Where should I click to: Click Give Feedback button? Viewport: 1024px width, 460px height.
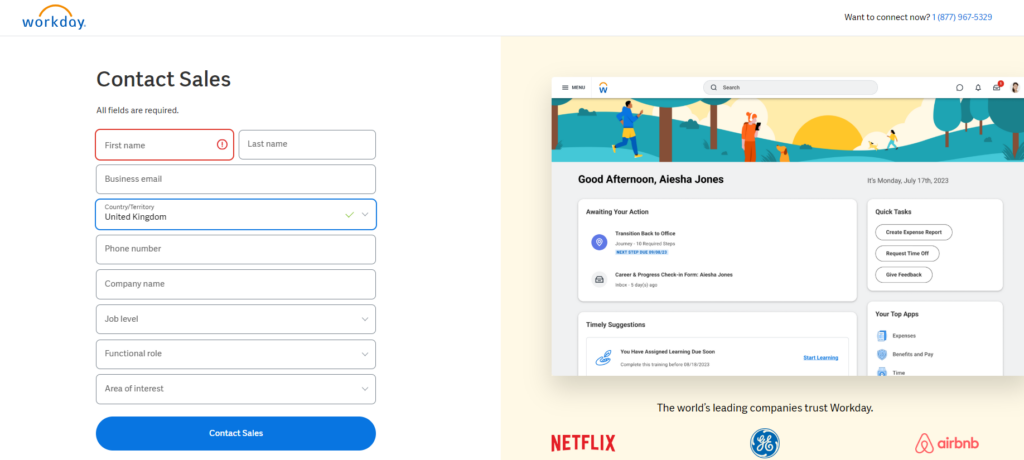[904, 275]
